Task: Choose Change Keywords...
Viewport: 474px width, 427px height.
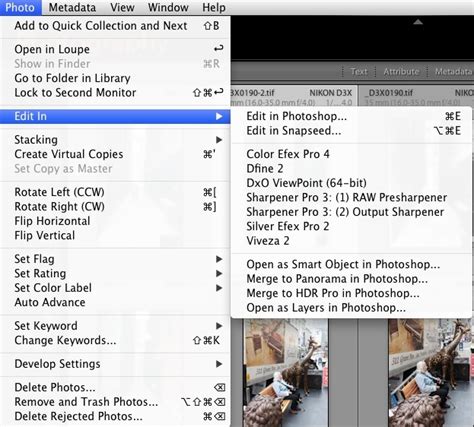Action: coord(115,340)
